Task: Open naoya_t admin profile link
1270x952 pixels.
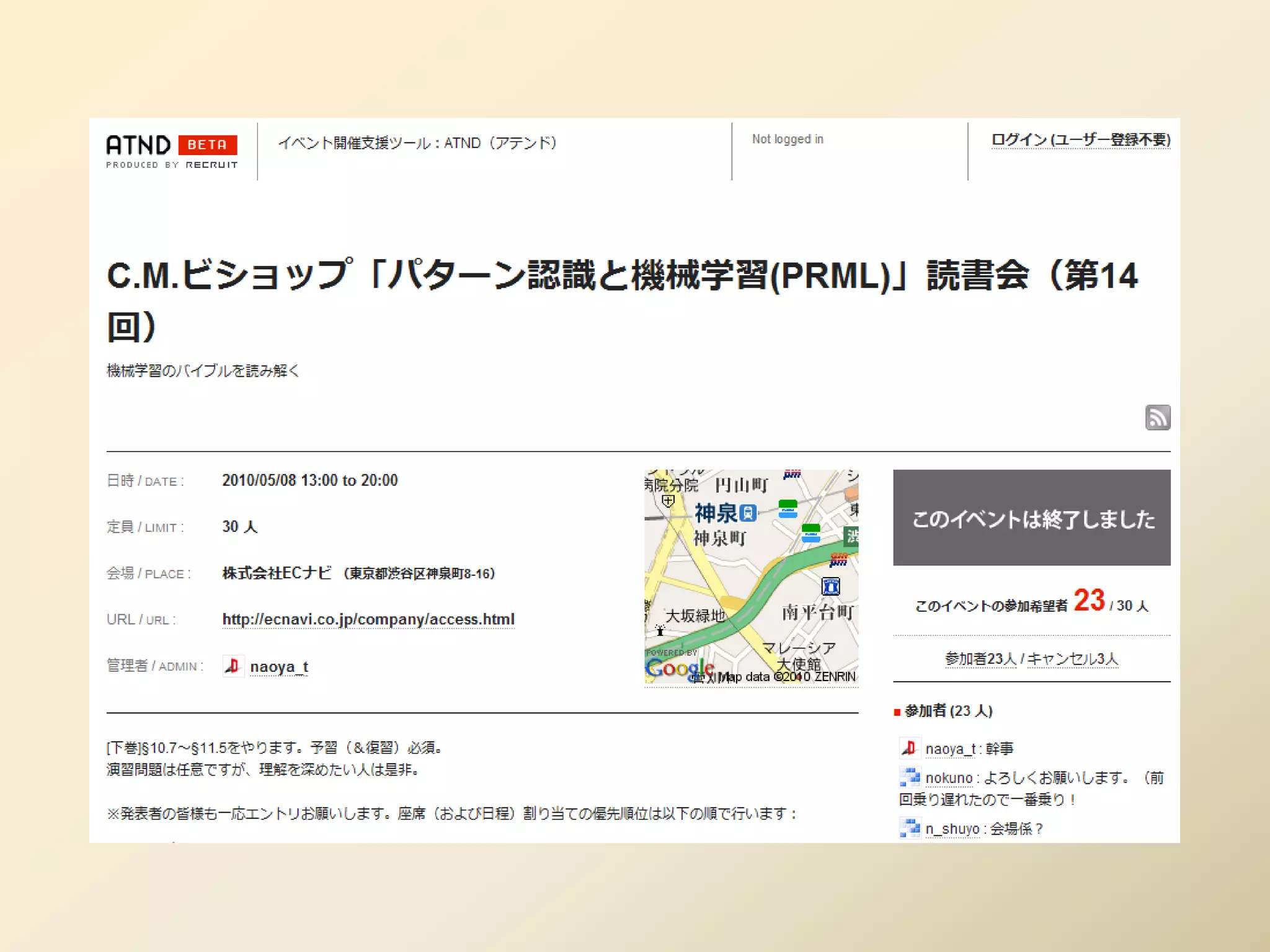Action: point(279,667)
